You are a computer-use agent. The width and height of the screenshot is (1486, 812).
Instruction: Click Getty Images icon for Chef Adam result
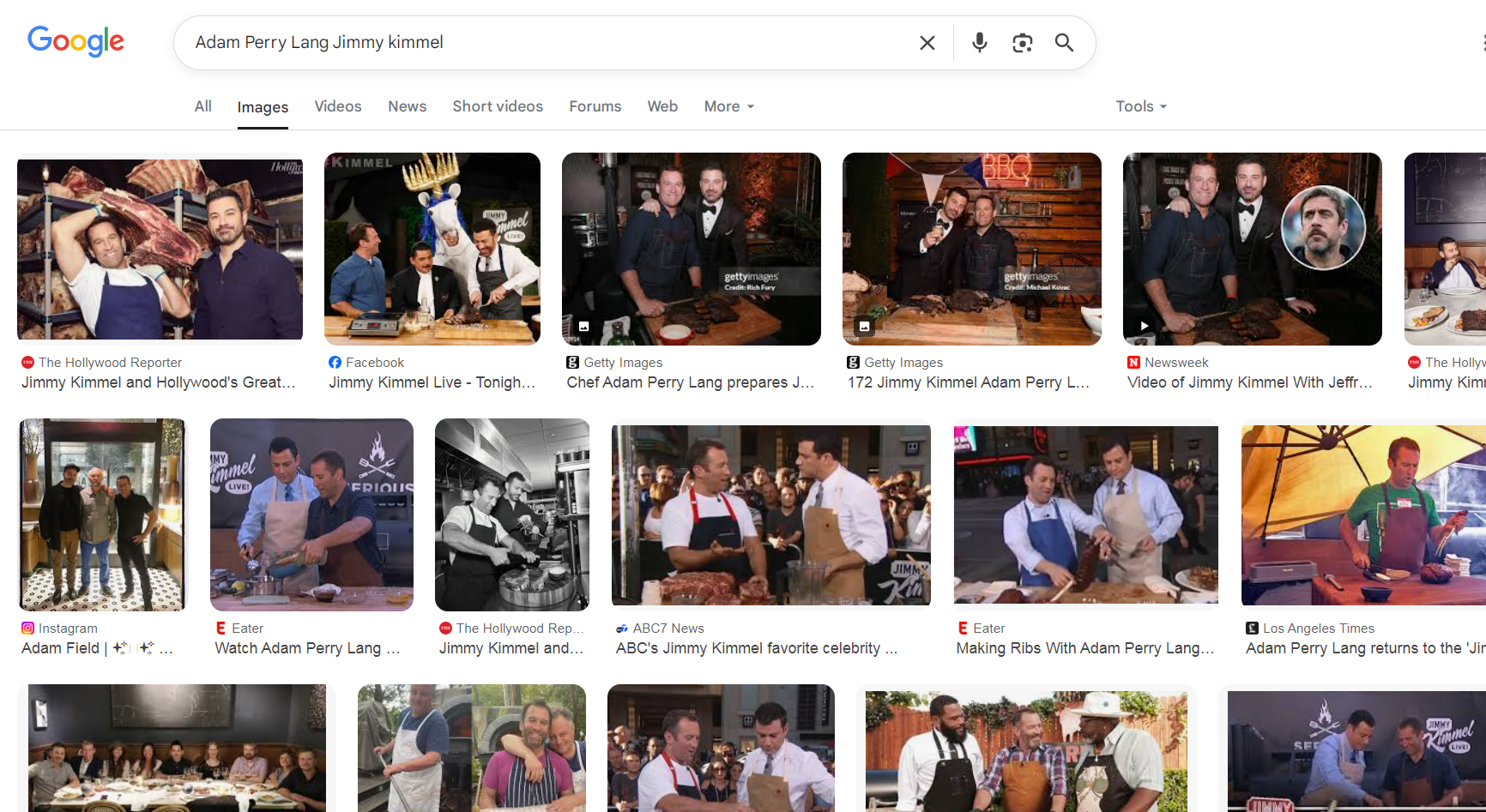tap(572, 363)
